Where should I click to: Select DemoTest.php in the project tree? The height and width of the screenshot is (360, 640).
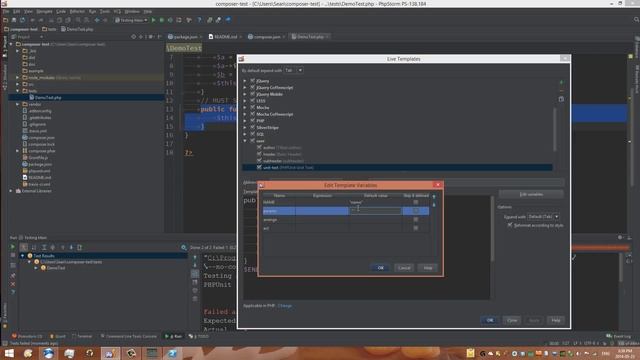(x=48, y=98)
